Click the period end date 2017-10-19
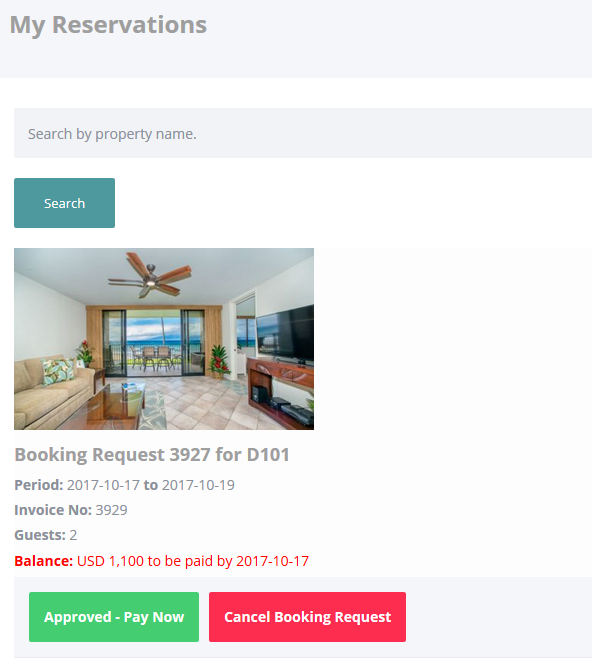The width and height of the screenshot is (592, 672). [198, 485]
